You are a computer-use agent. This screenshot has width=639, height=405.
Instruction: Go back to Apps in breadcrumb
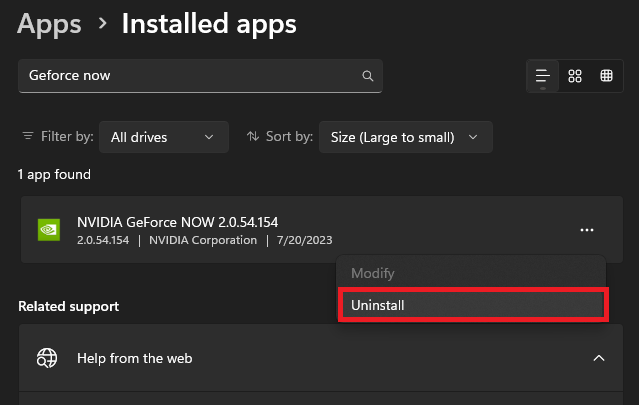tap(49, 24)
